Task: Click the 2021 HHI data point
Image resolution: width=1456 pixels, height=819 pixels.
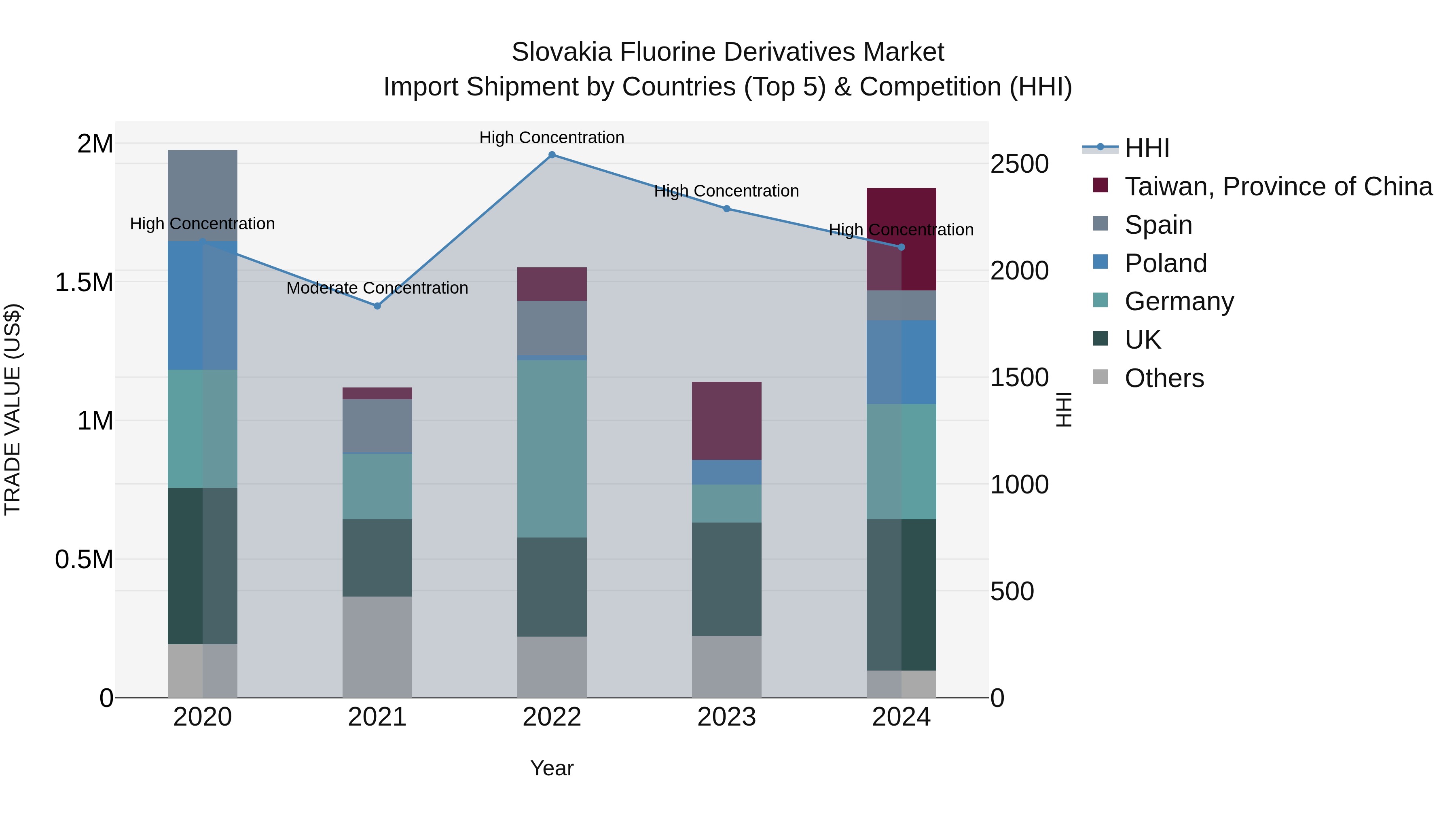Action: pos(378,306)
